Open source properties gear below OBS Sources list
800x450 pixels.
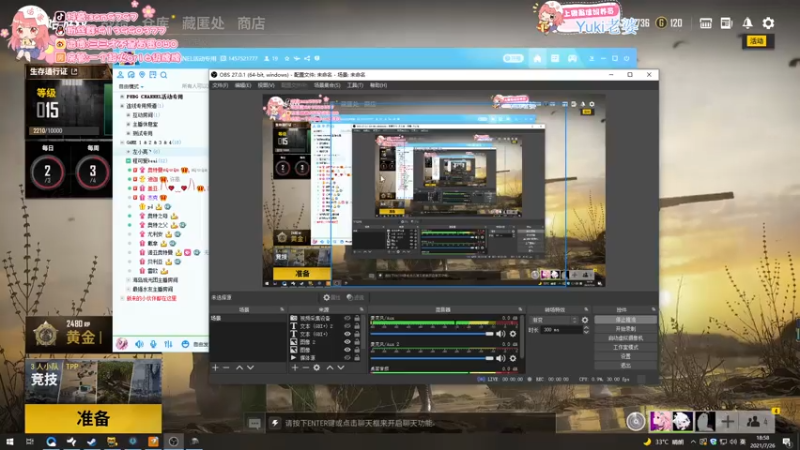(x=317, y=367)
